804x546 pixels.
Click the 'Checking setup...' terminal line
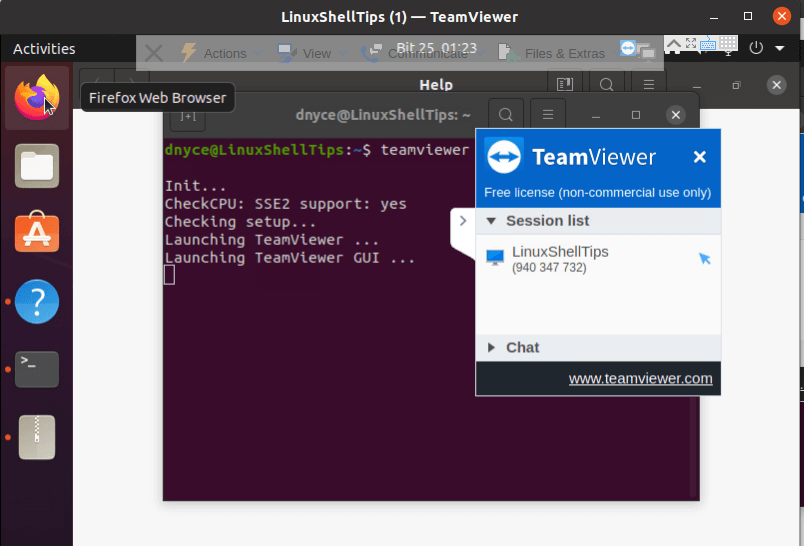(x=240, y=221)
